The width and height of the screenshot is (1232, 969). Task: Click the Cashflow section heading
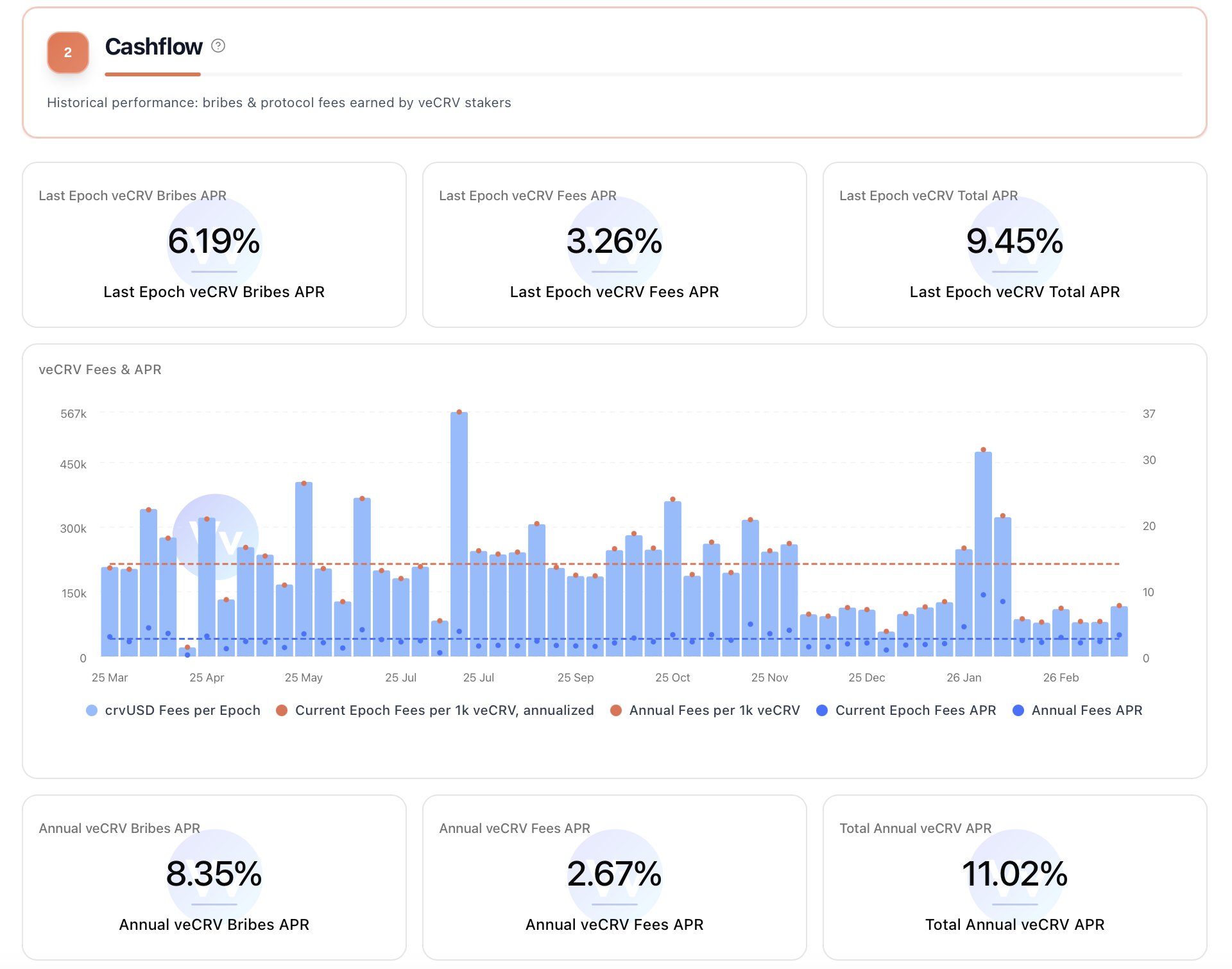tap(153, 47)
